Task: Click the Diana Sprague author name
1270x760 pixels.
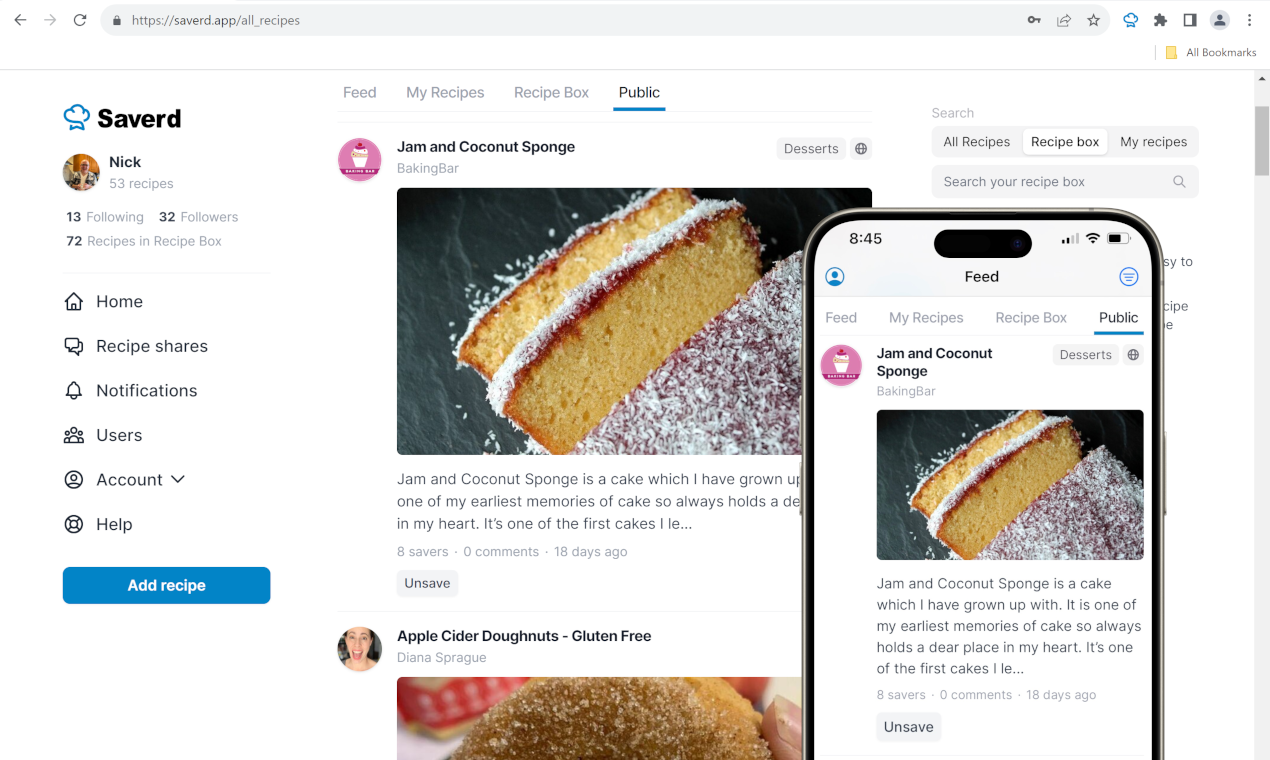Action: (x=442, y=658)
